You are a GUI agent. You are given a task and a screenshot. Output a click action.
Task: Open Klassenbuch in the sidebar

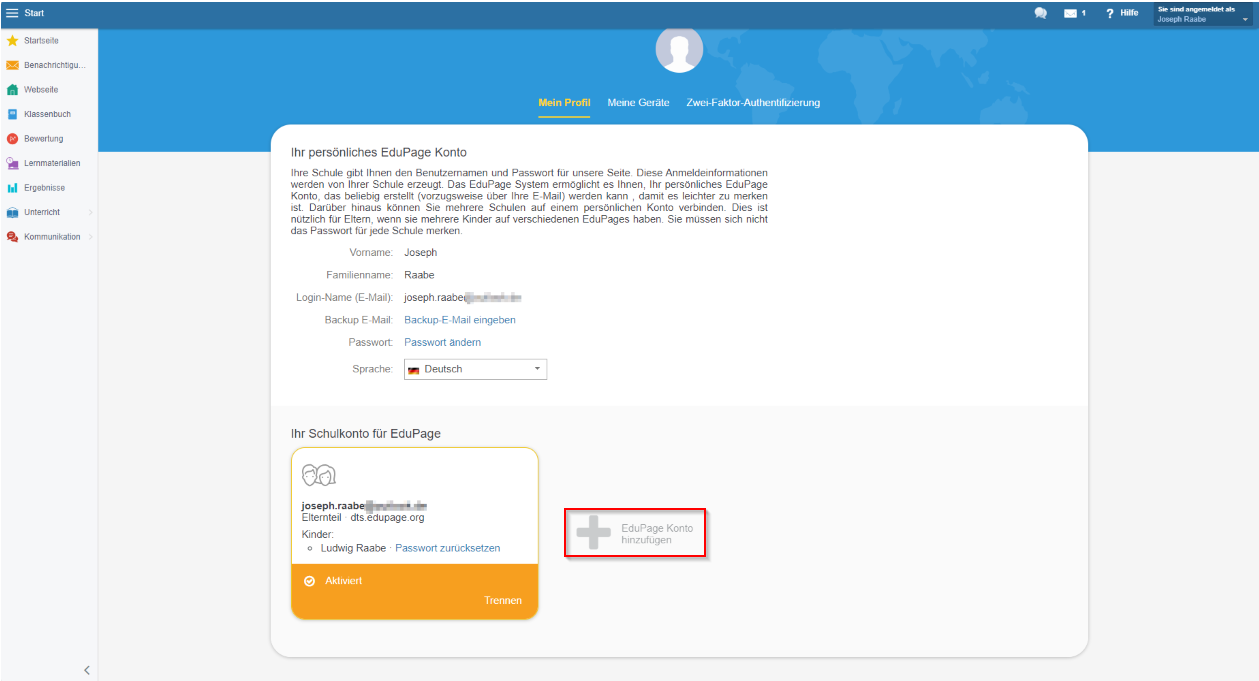pyautogui.click(x=49, y=114)
